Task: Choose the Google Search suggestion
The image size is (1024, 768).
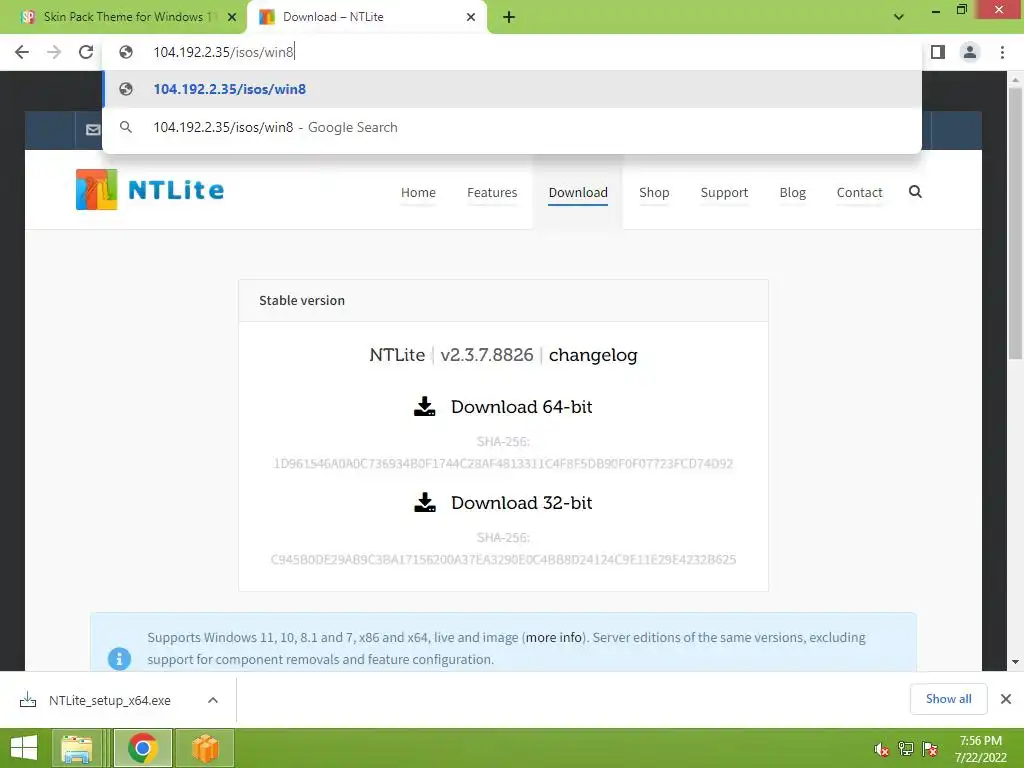Action: click(512, 127)
